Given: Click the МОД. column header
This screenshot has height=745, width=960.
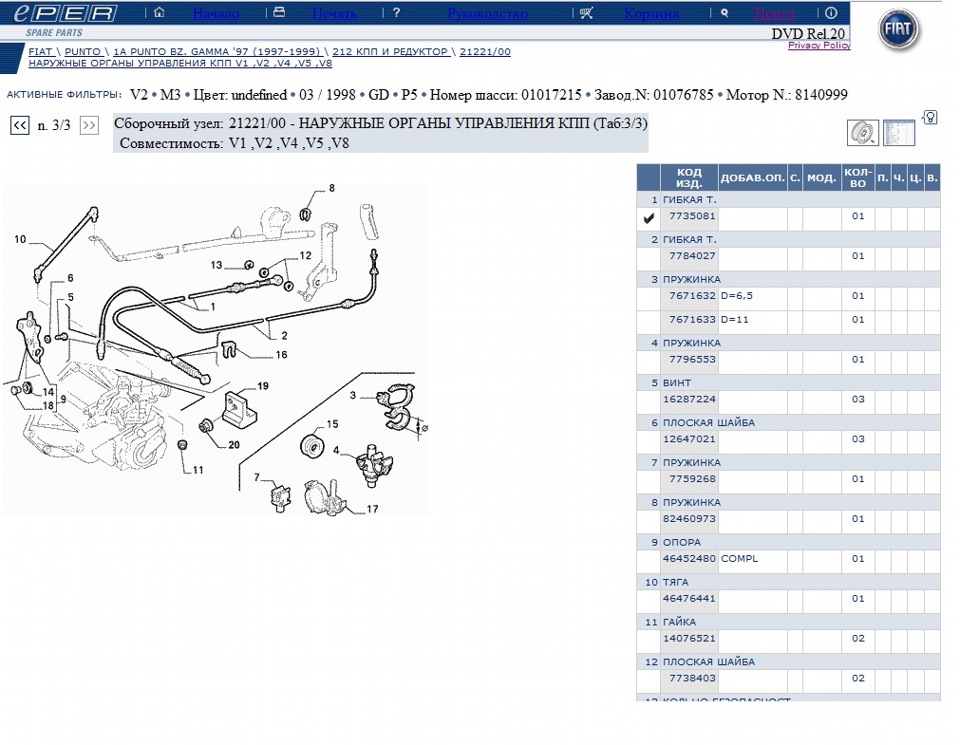Looking at the screenshot, I should pos(821,178).
